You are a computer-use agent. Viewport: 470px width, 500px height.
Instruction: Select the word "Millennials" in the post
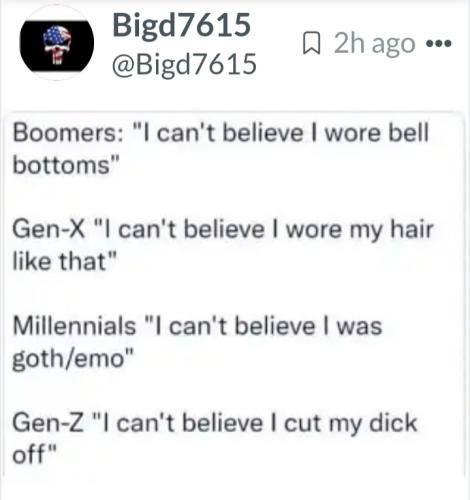pyautogui.click(x=74, y=326)
